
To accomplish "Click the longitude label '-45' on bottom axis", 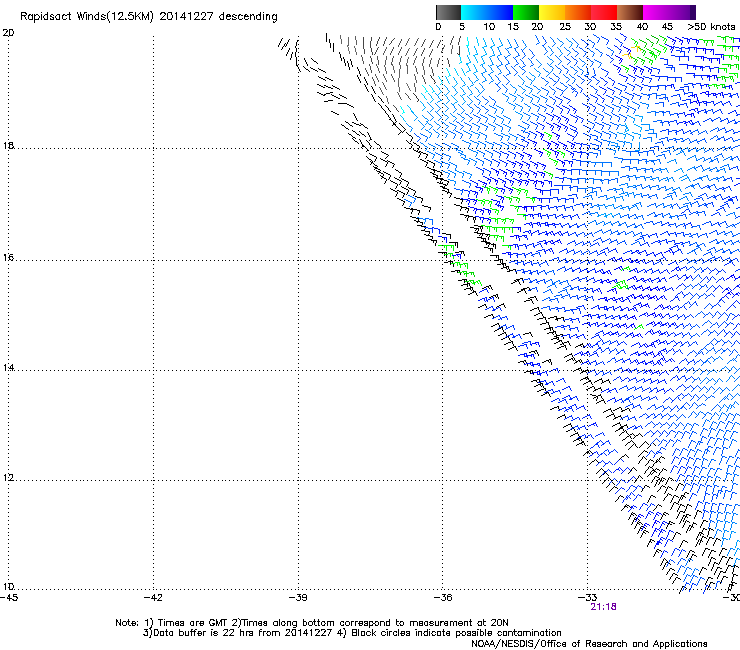I will (8, 598).
